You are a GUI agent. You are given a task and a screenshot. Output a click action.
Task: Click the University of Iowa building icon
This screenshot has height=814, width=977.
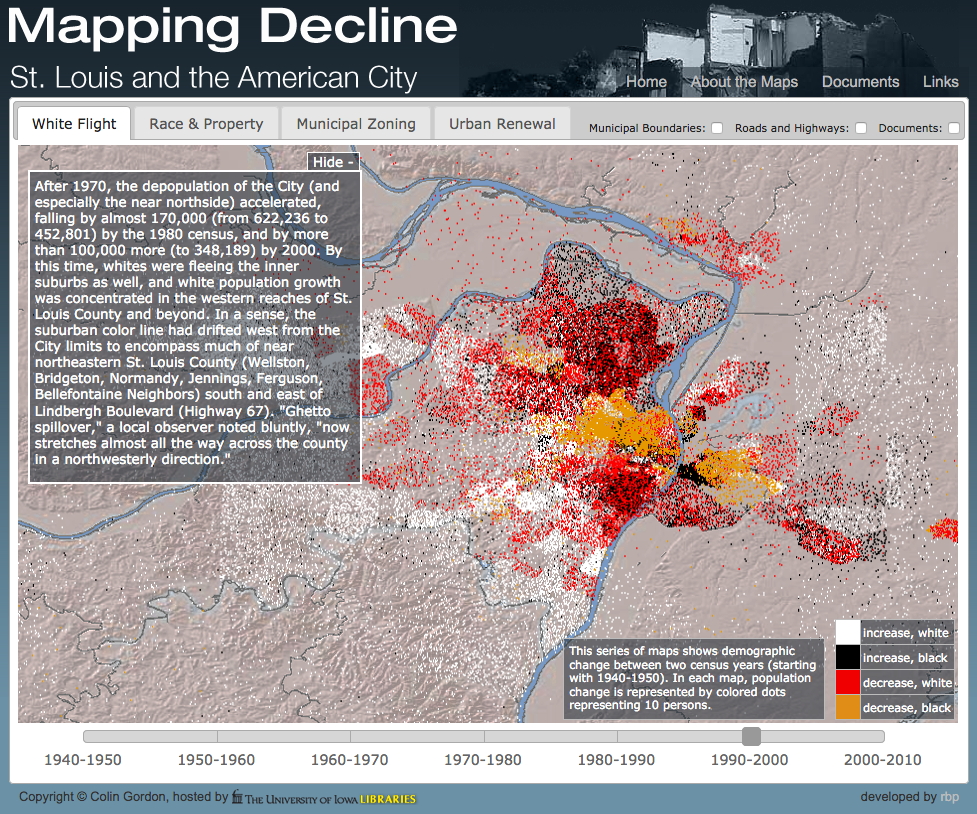[x=237, y=797]
